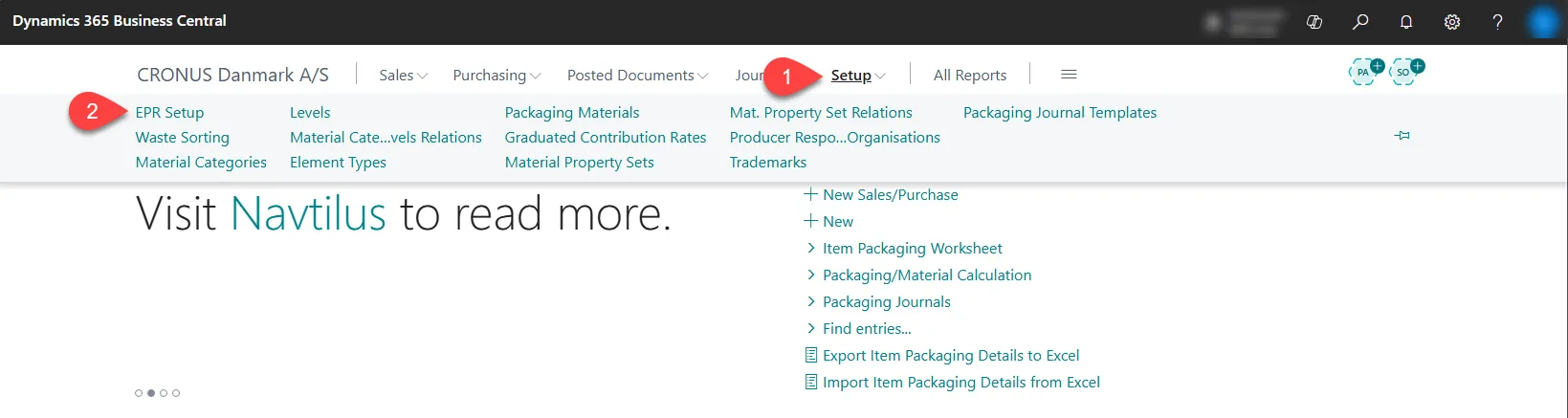Open Levels setup page
The height and width of the screenshot is (418, 1568).
coord(310,112)
